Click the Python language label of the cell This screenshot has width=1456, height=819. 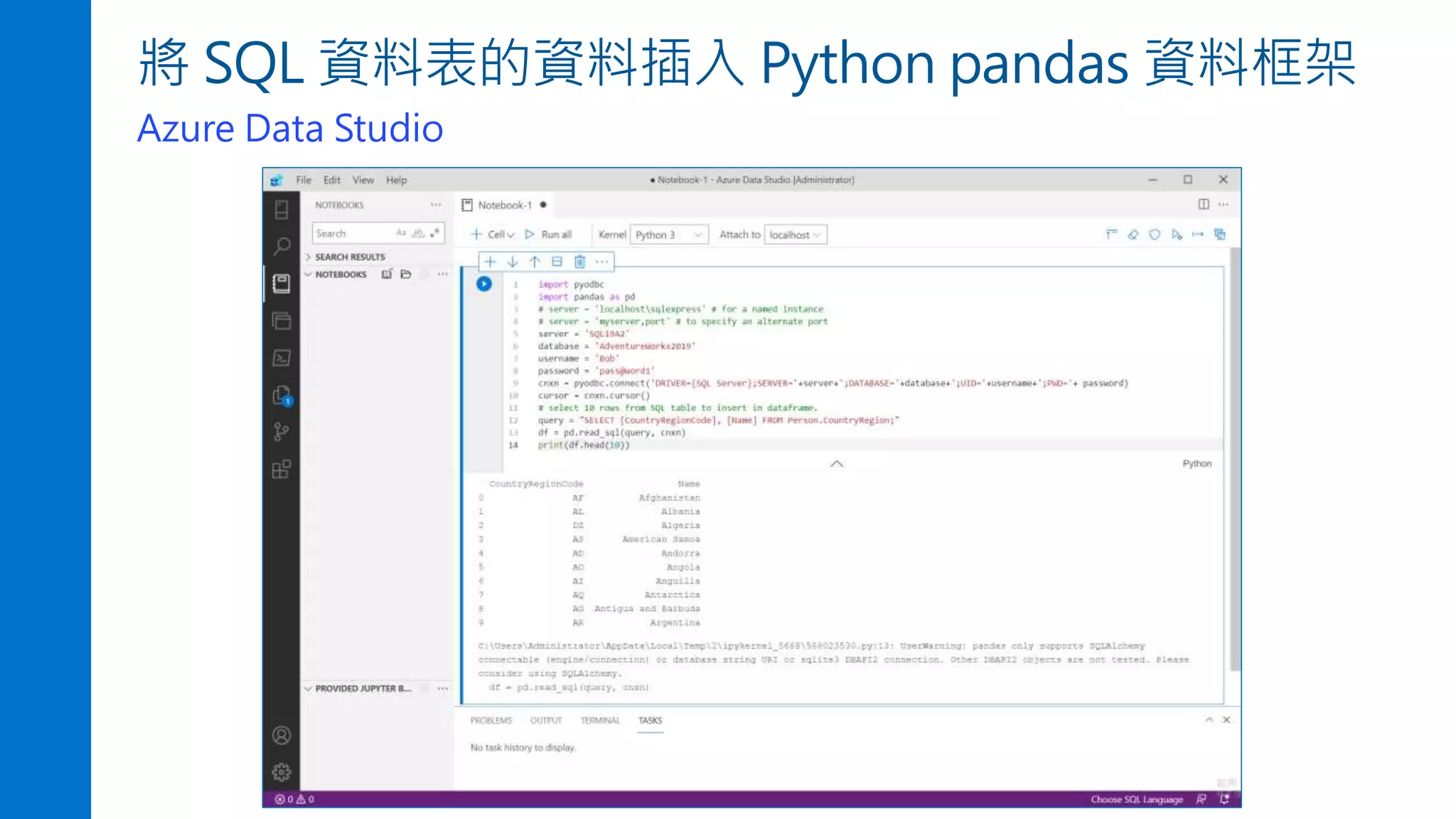click(x=1197, y=464)
